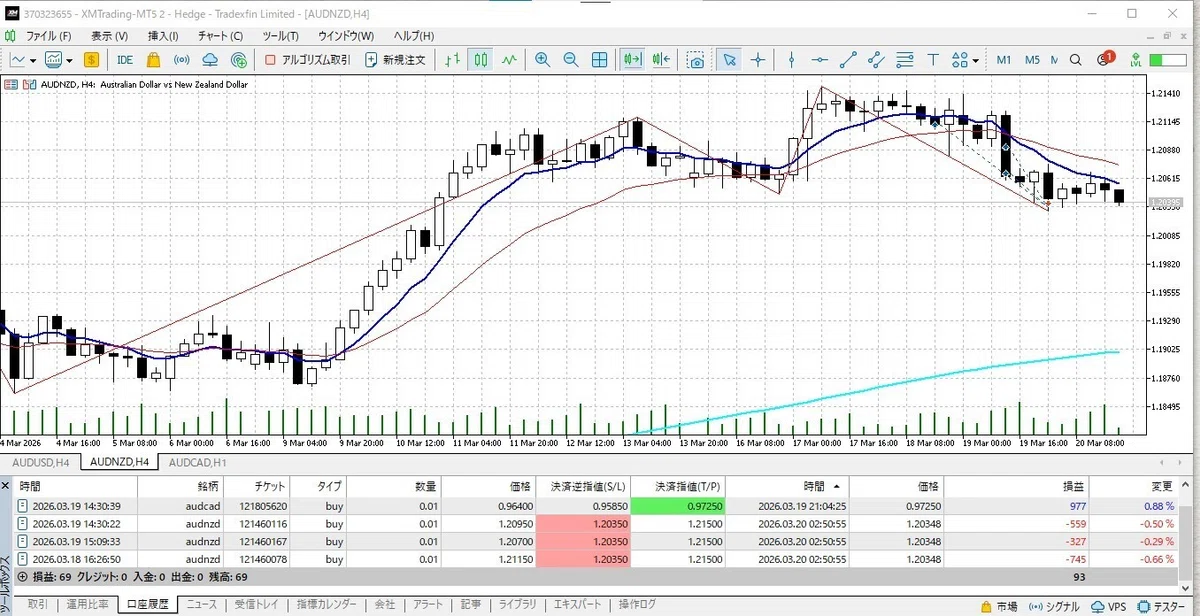Select the text label tool
Image resolution: width=1200 pixels, height=616 pixels.
(x=934, y=59)
